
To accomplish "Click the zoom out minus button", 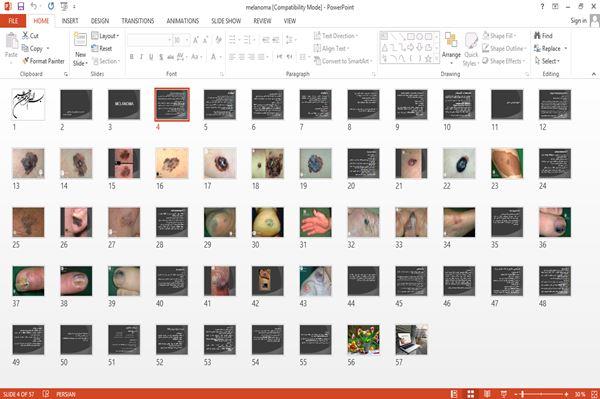I will point(516,394).
